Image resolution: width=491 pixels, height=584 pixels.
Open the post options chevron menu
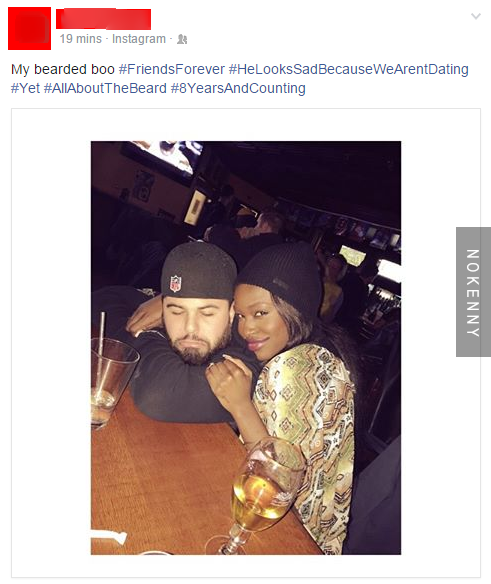pos(476,16)
